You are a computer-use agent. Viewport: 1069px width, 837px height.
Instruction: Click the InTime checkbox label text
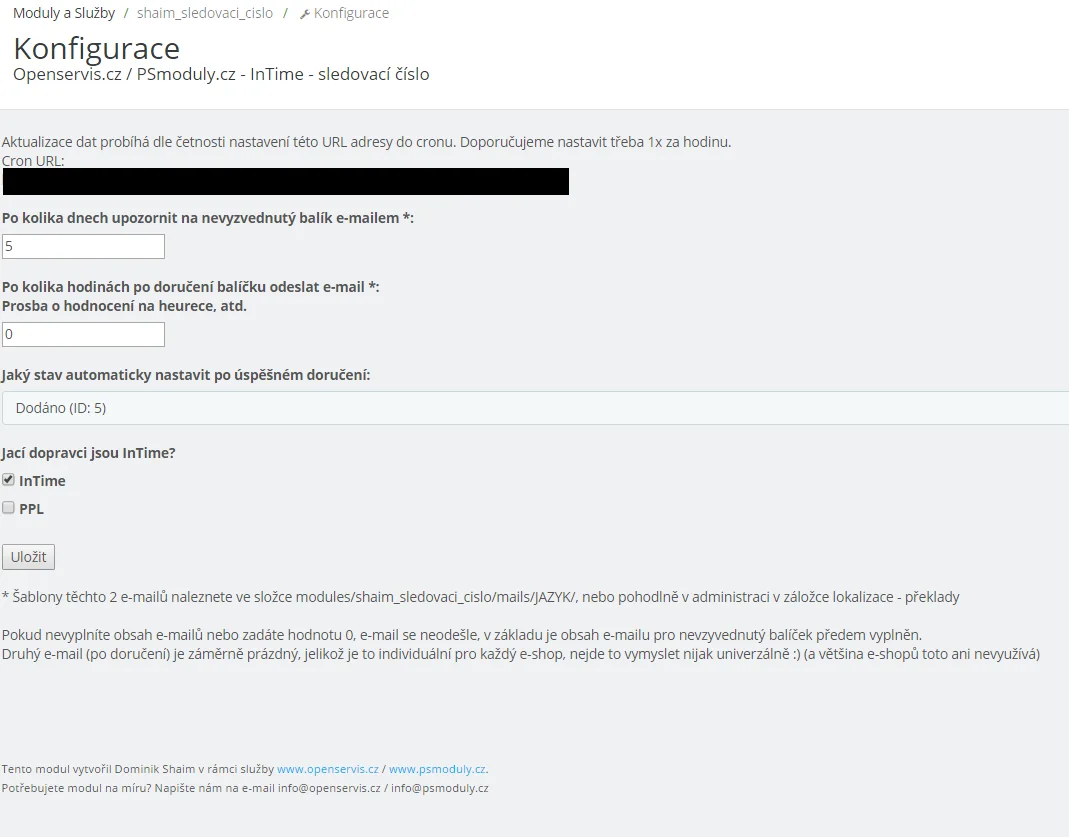(x=42, y=481)
